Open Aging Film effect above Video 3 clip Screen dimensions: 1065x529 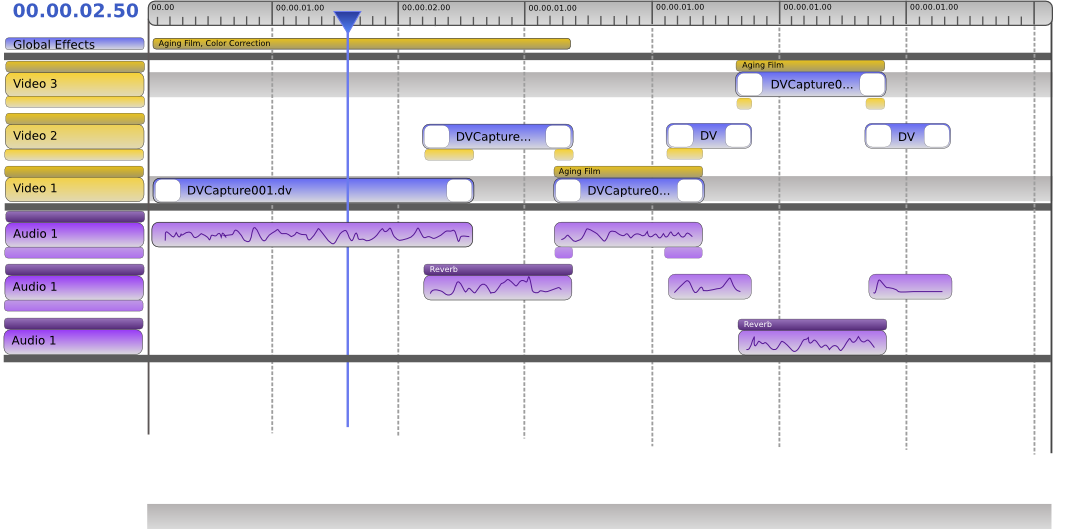(x=809, y=65)
